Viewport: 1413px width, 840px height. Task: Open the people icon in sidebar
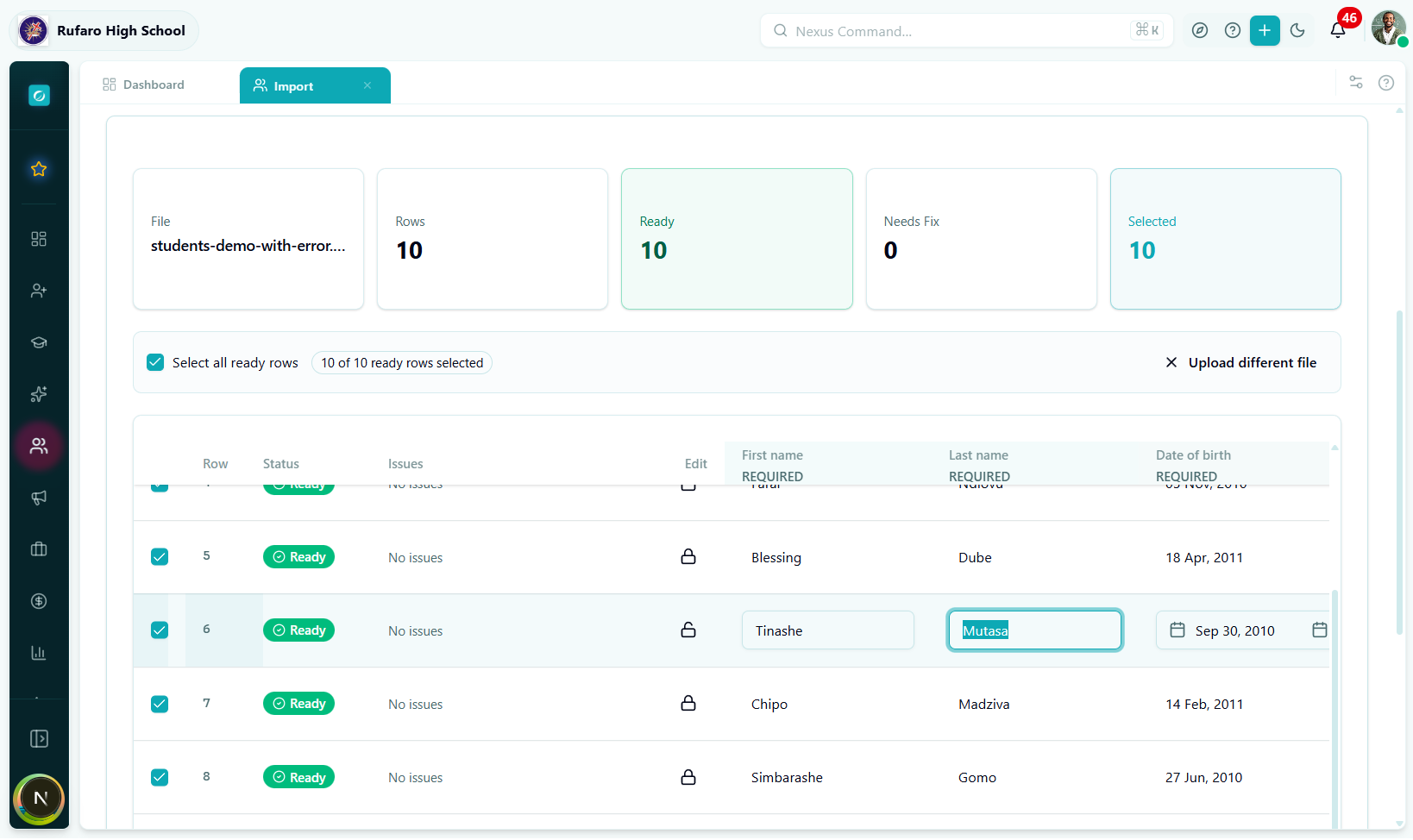[39, 446]
